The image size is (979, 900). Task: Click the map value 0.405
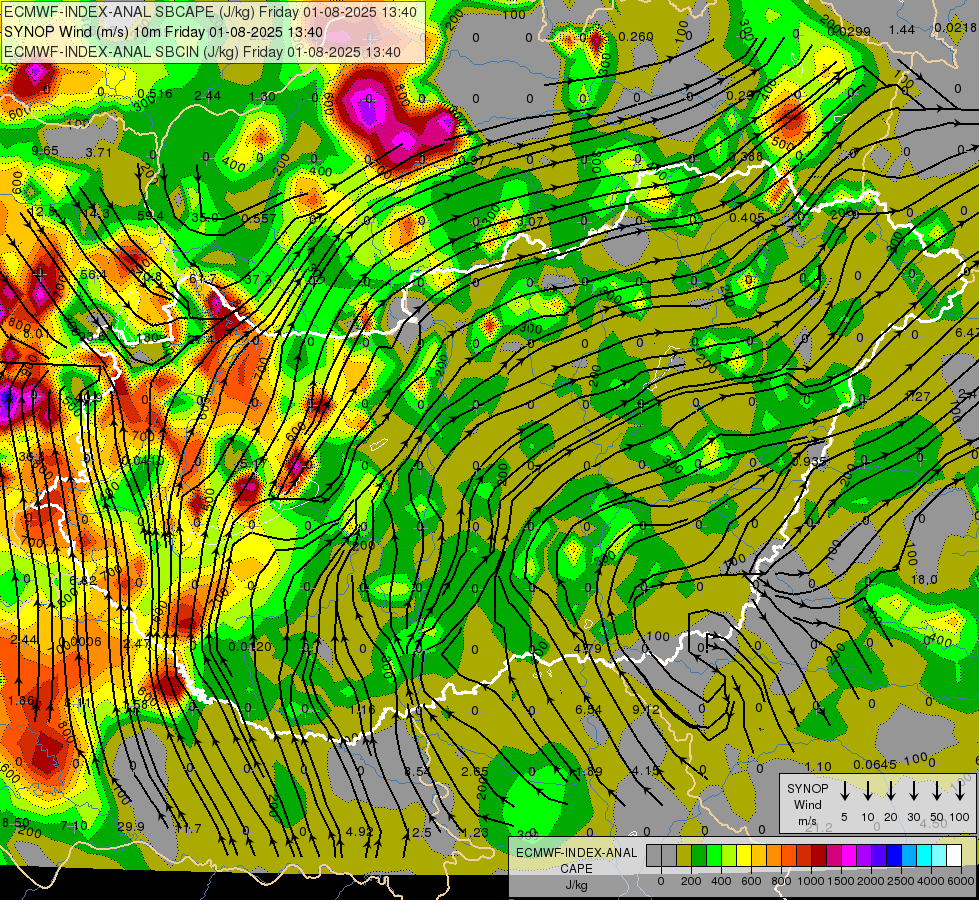click(747, 217)
